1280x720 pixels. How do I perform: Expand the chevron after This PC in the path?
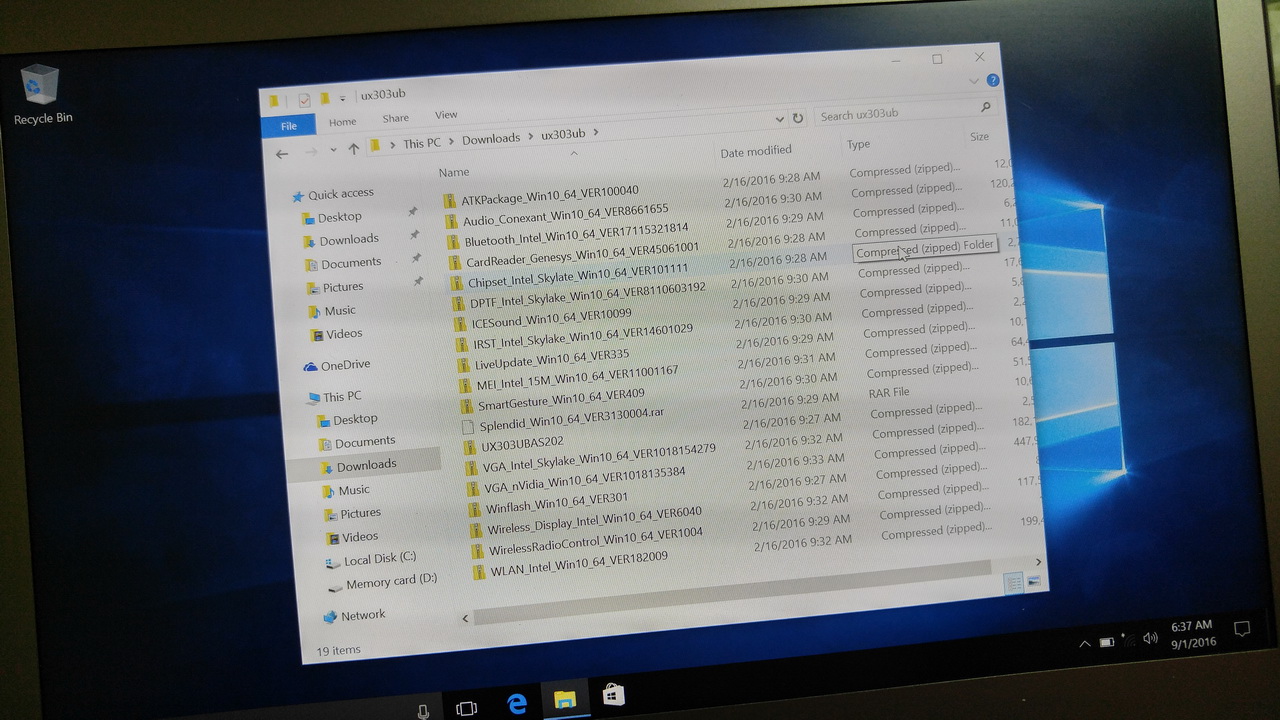(451, 142)
